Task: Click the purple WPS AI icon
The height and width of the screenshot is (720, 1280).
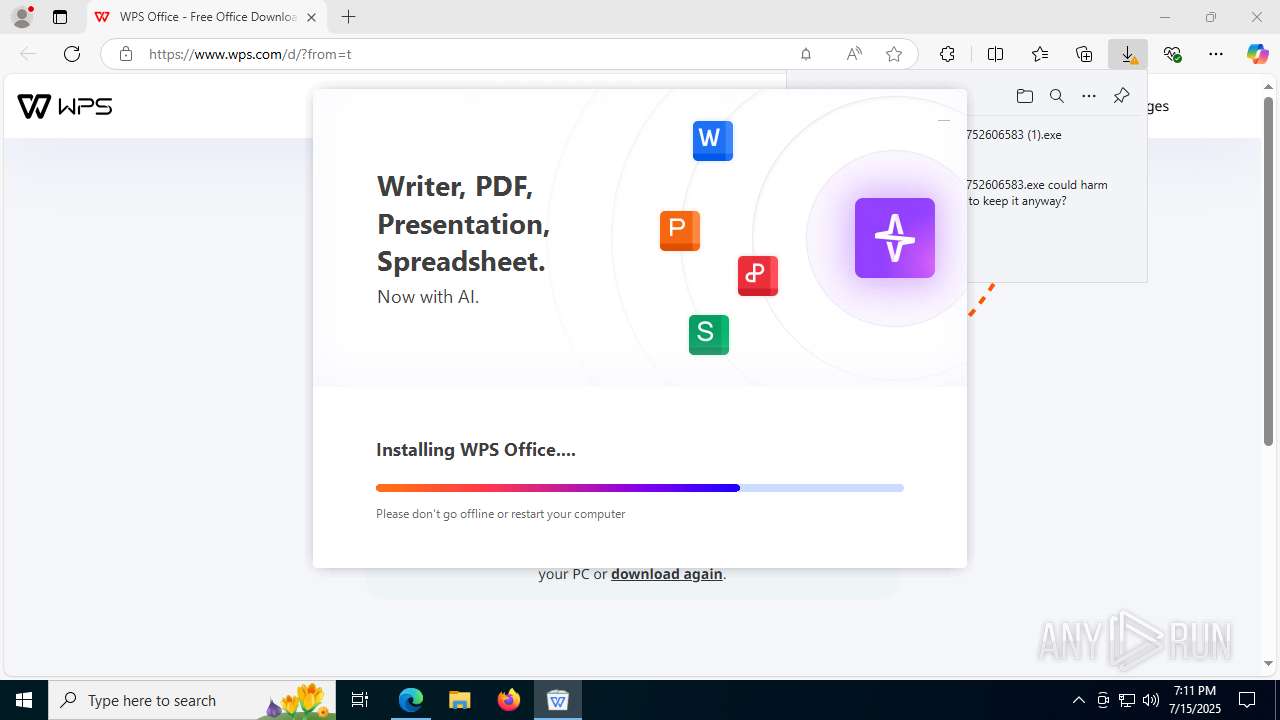Action: pos(894,238)
